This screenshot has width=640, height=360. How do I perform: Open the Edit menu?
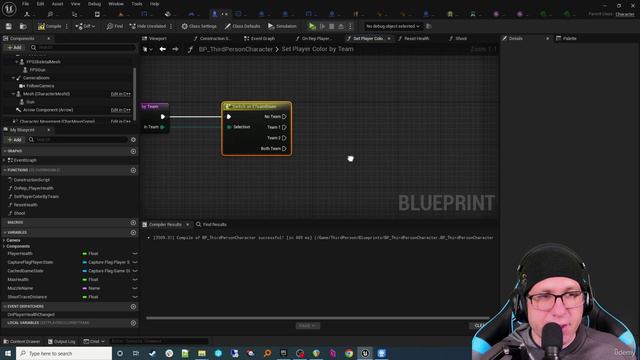click(x=40, y=4)
